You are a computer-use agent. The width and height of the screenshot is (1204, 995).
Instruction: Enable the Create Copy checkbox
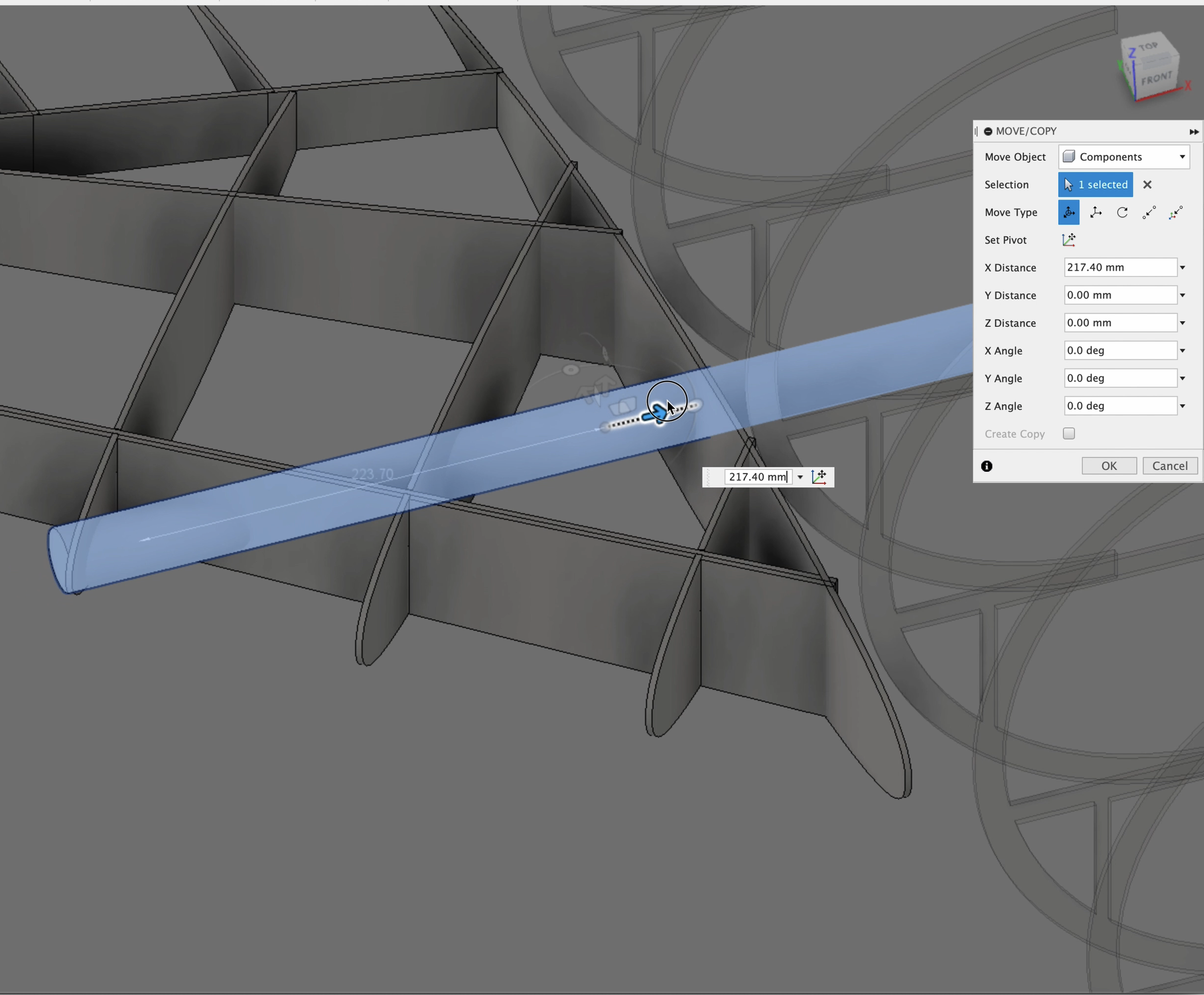point(1069,434)
